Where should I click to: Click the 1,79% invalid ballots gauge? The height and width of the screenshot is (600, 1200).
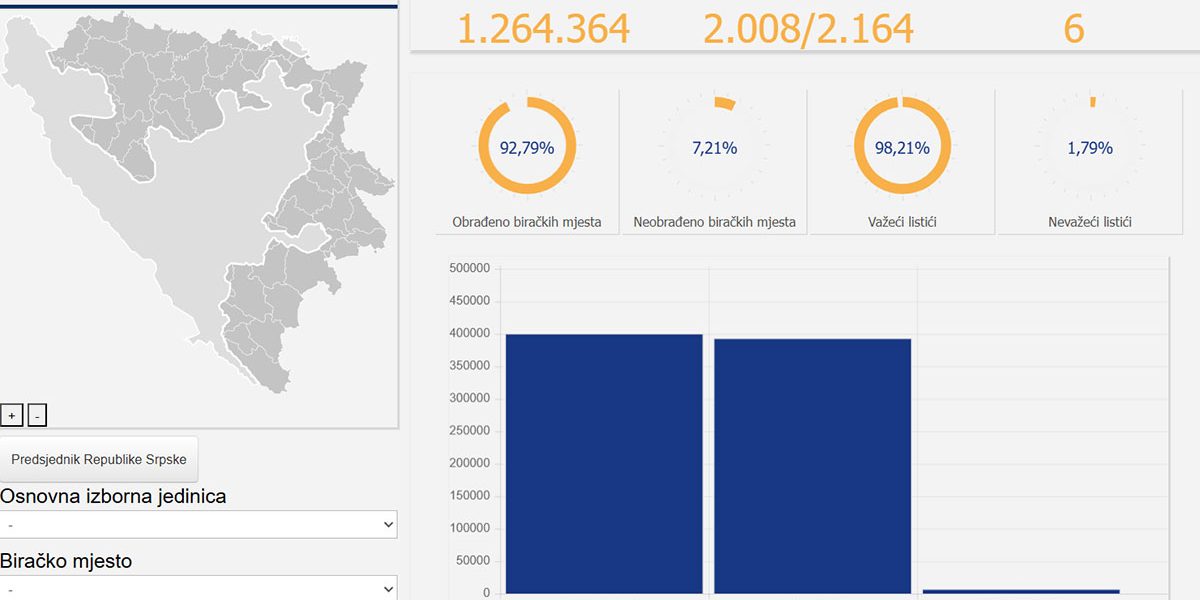pyautogui.click(x=1090, y=147)
